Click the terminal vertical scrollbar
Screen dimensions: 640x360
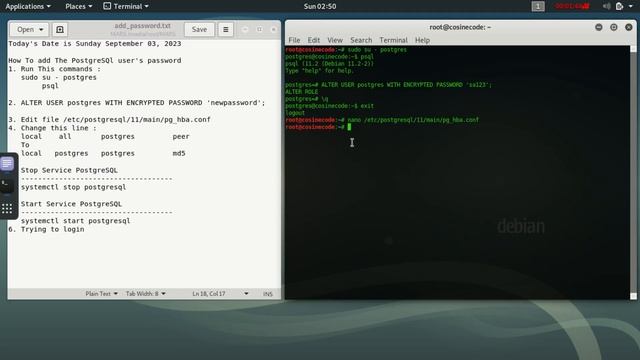coord(633,173)
